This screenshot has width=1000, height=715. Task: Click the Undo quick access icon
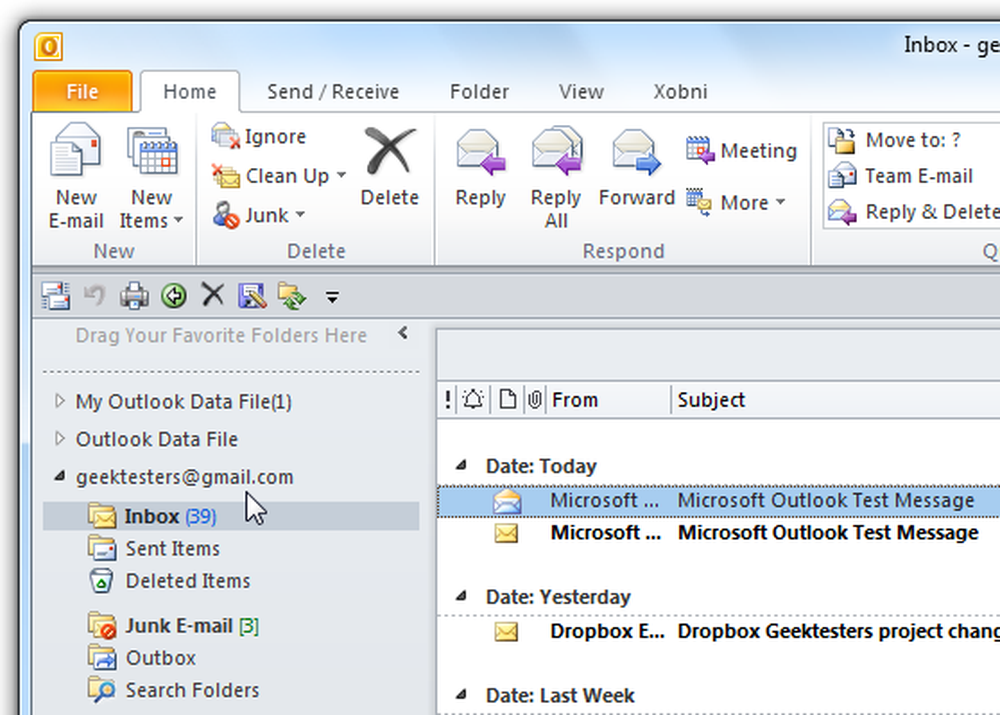pos(94,296)
